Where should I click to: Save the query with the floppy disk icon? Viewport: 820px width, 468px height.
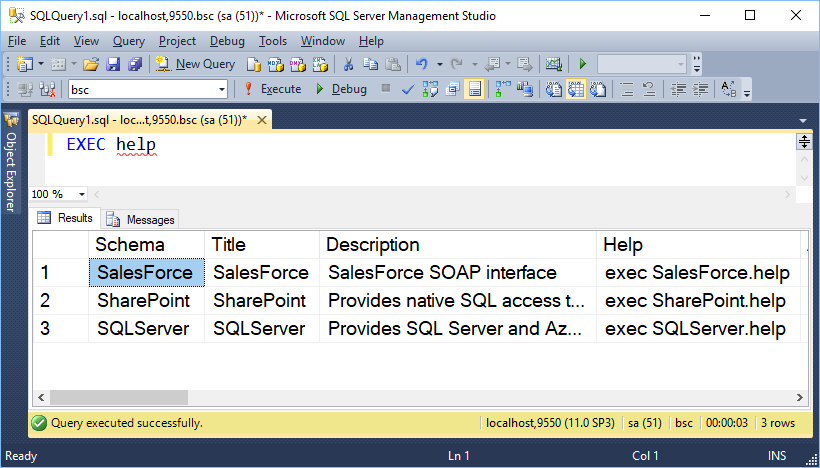pos(113,64)
